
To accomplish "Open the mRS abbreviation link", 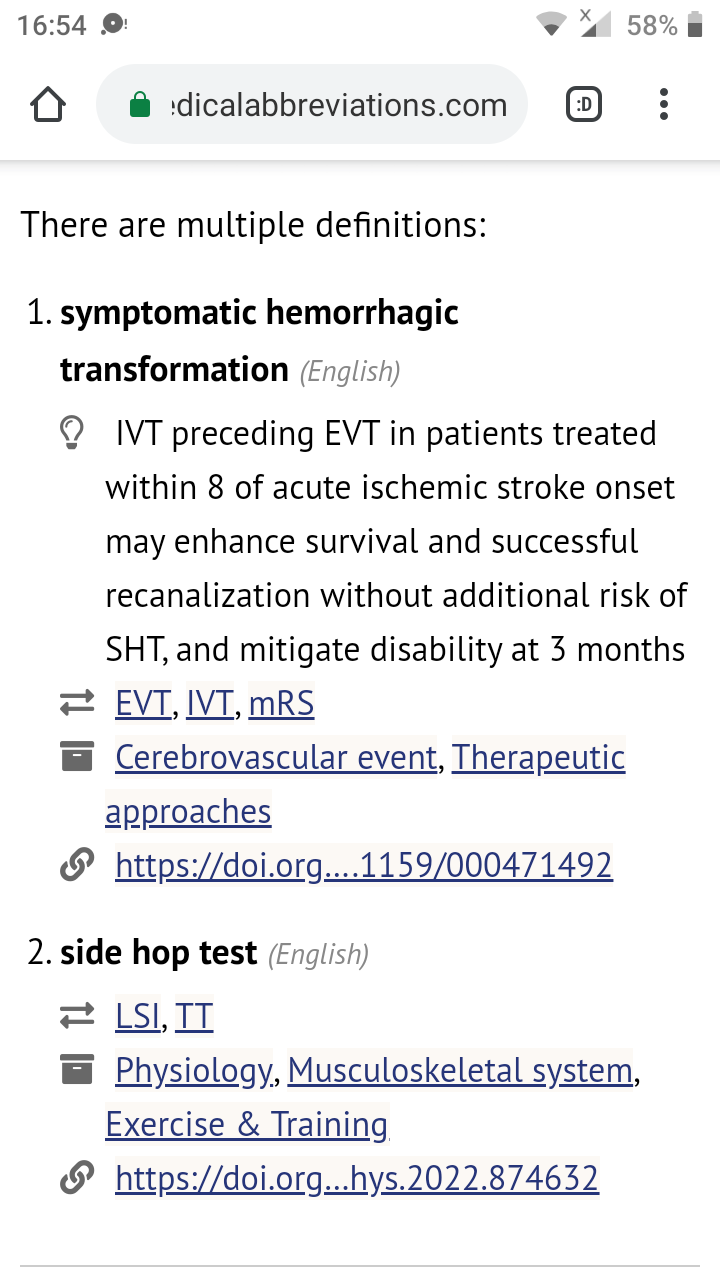I will click(x=281, y=704).
